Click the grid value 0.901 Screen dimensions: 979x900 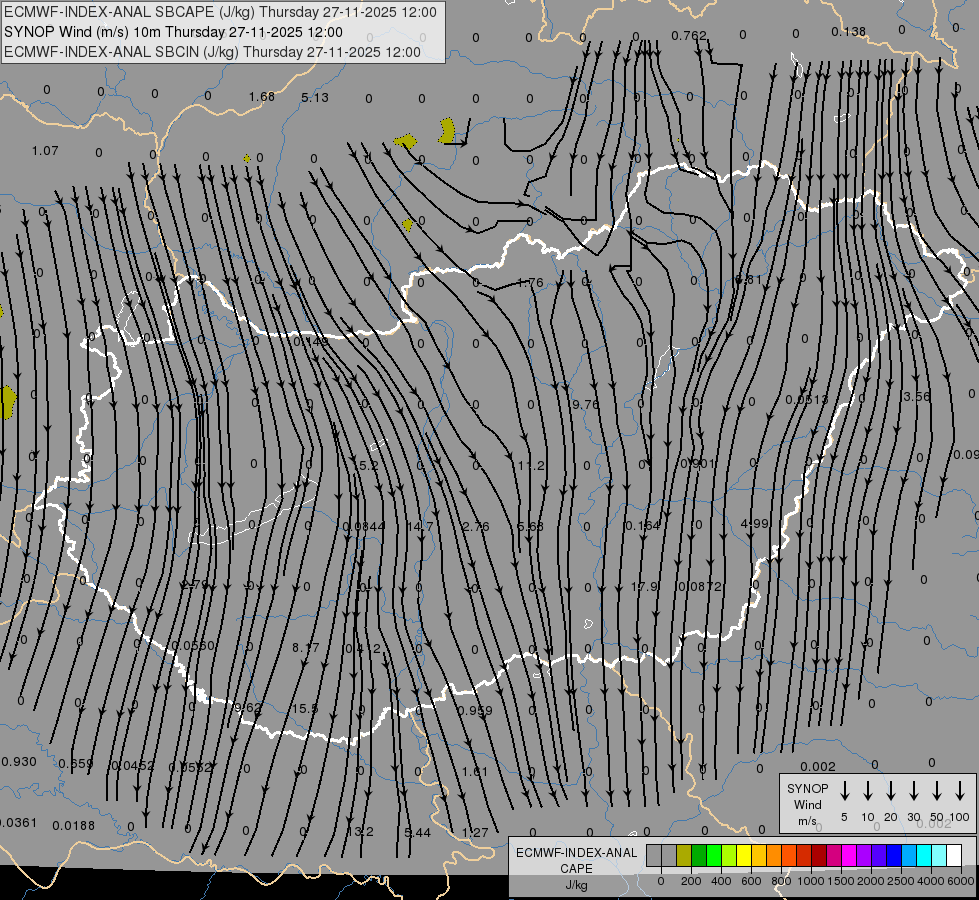(697, 463)
